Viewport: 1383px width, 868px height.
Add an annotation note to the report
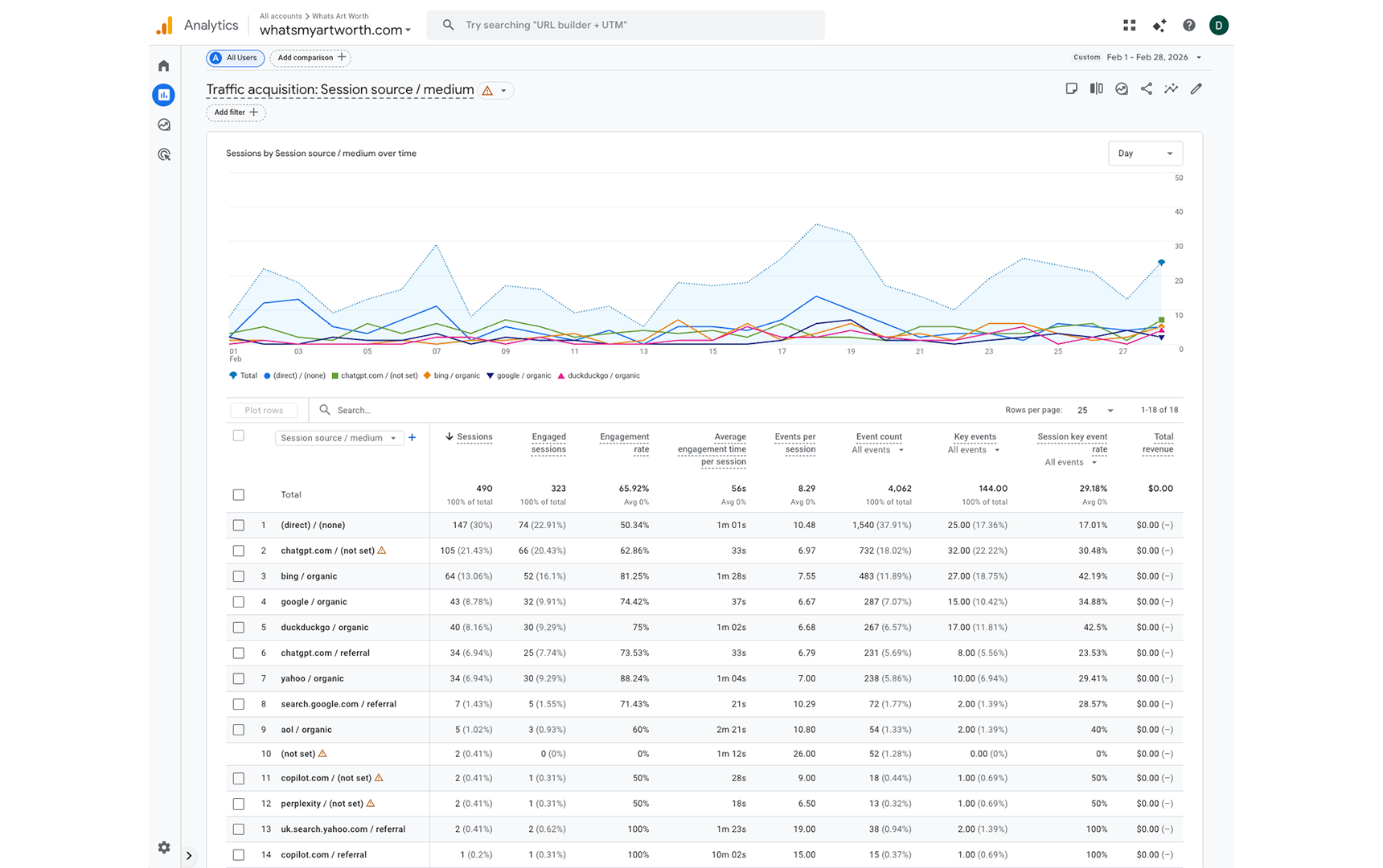tap(1072, 88)
